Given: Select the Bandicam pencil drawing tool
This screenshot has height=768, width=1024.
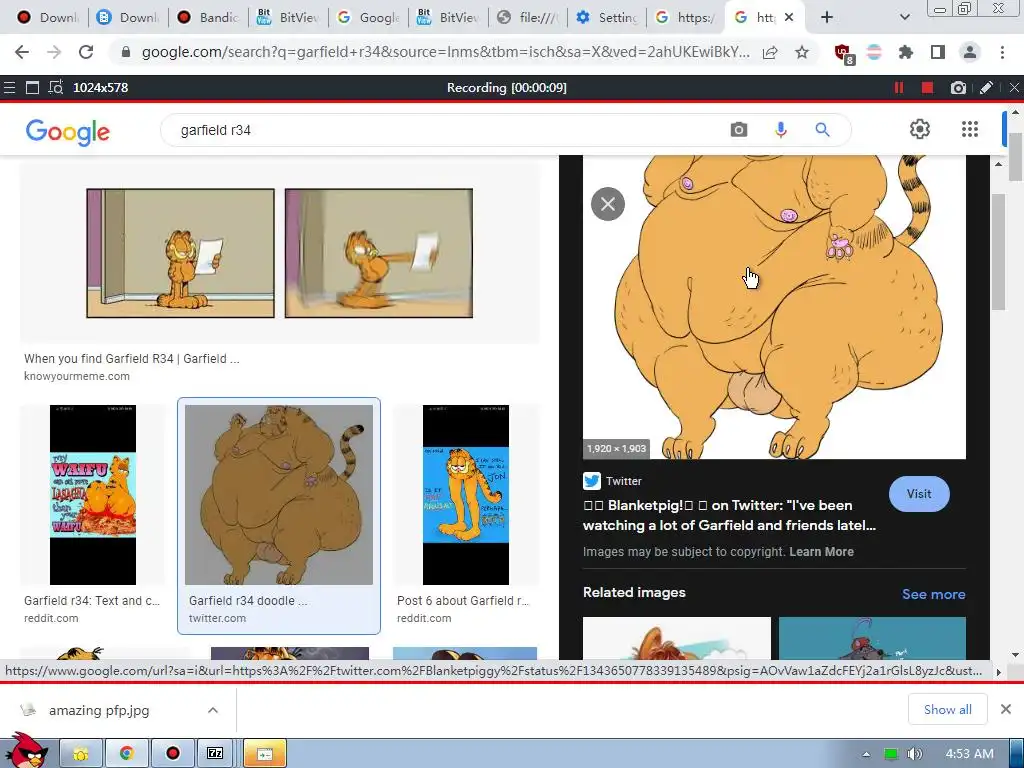Looking at the screenshot, I should (986, 88).
